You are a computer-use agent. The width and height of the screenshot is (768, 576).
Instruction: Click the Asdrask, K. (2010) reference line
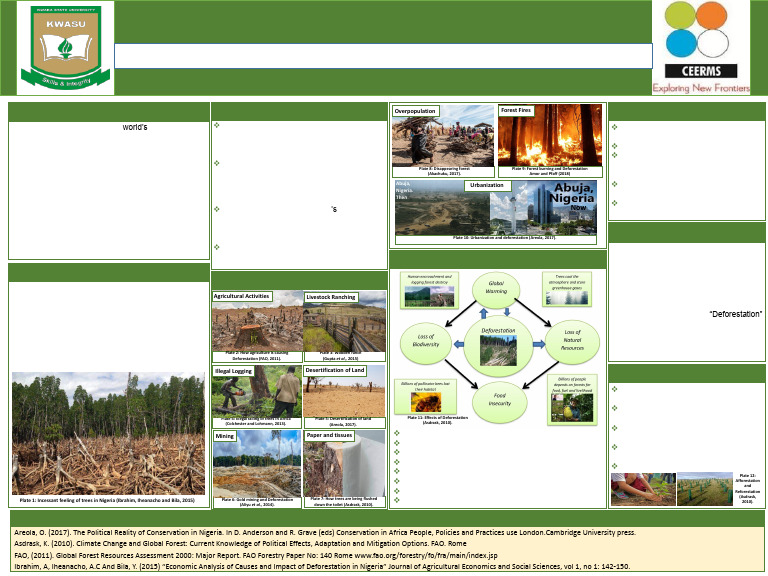[240, 544]
